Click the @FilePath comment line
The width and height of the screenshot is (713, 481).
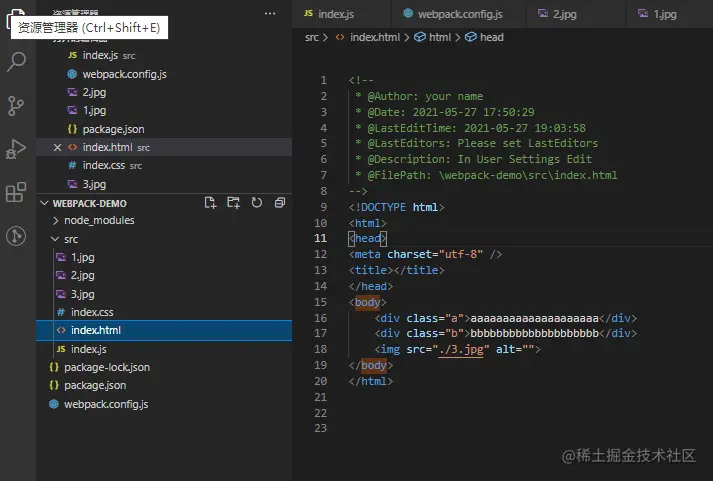pos(486,175)
